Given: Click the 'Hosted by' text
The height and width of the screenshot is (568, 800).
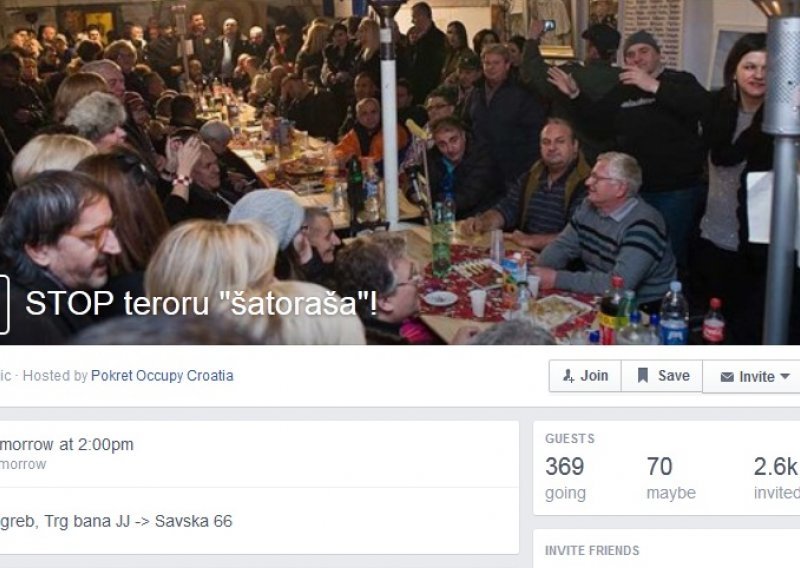Looking at the screenshot, I should tap(55, 376).
